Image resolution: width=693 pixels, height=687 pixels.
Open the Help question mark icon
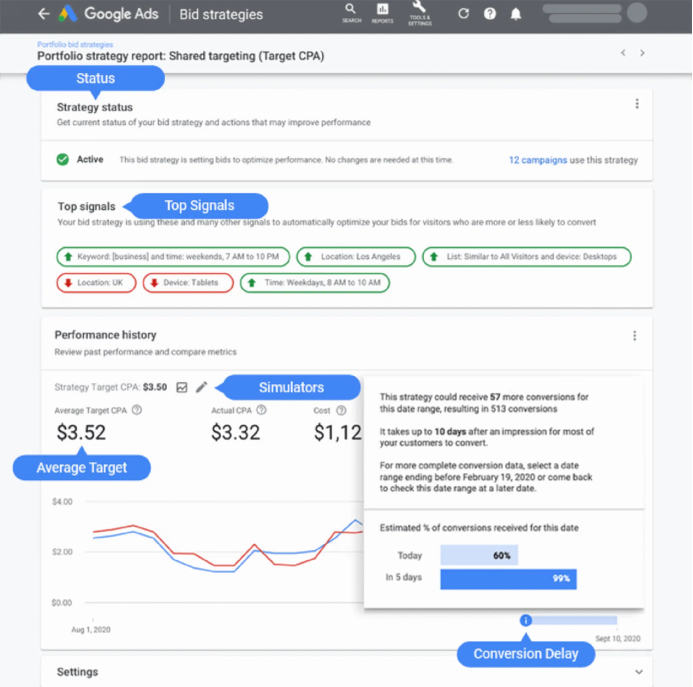point(490,14)
